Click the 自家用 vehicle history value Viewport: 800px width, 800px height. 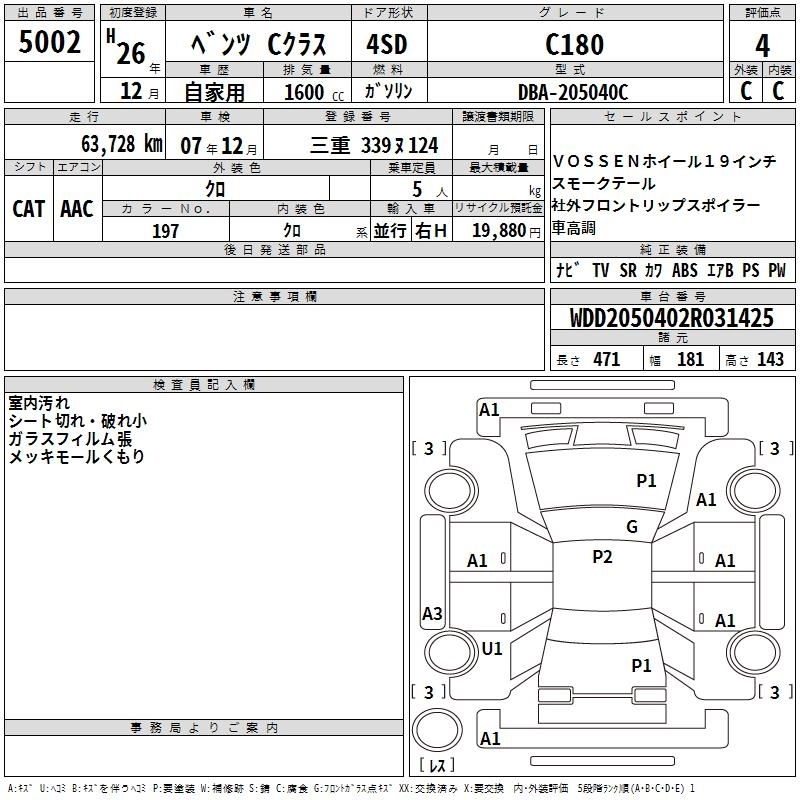click(x=214, y=92)
